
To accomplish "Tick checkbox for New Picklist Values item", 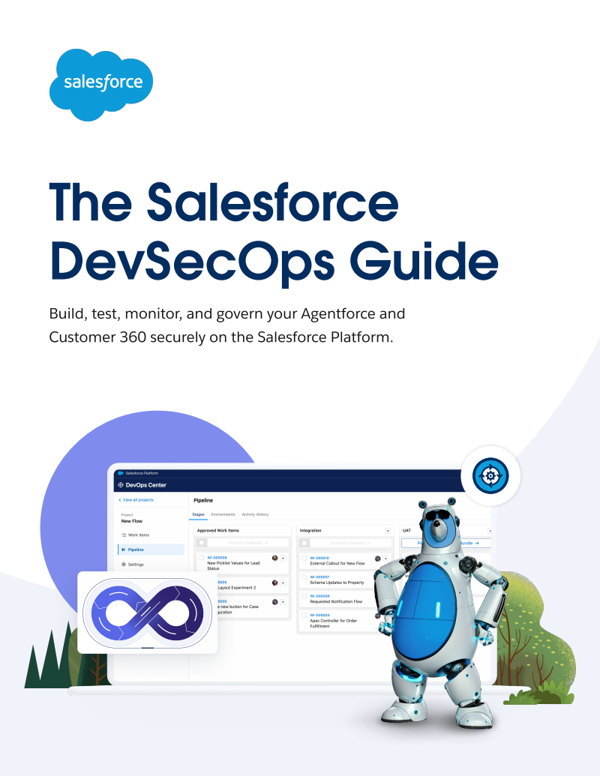I will click(x=201, y=558).
